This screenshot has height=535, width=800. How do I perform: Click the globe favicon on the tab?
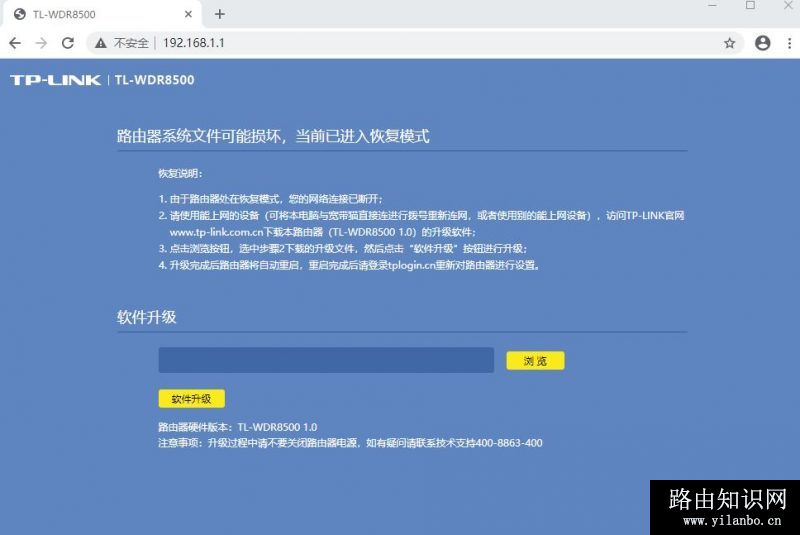(x=20, y=14)
